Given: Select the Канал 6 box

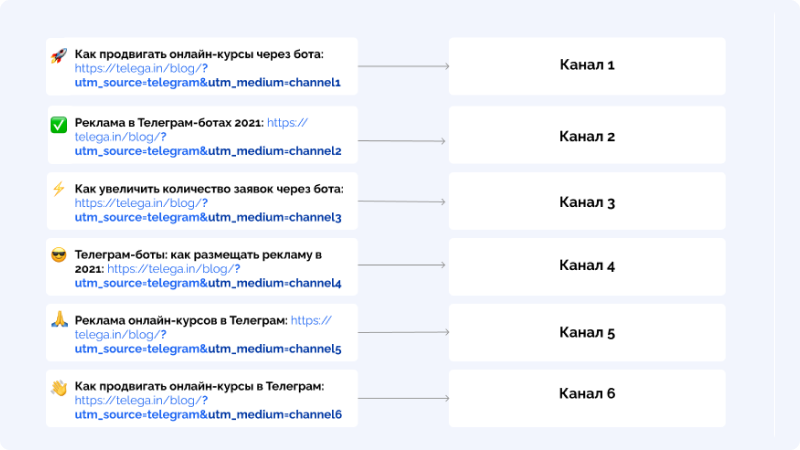Looking at the screenshot, I should [x=587, y=398].
